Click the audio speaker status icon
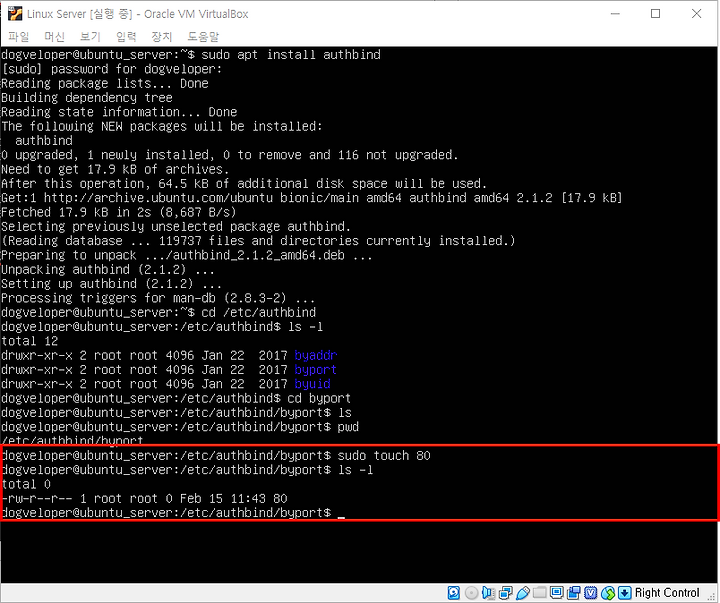Image resolution: width=720 pixels, height=603 pixels. point(488,593)
